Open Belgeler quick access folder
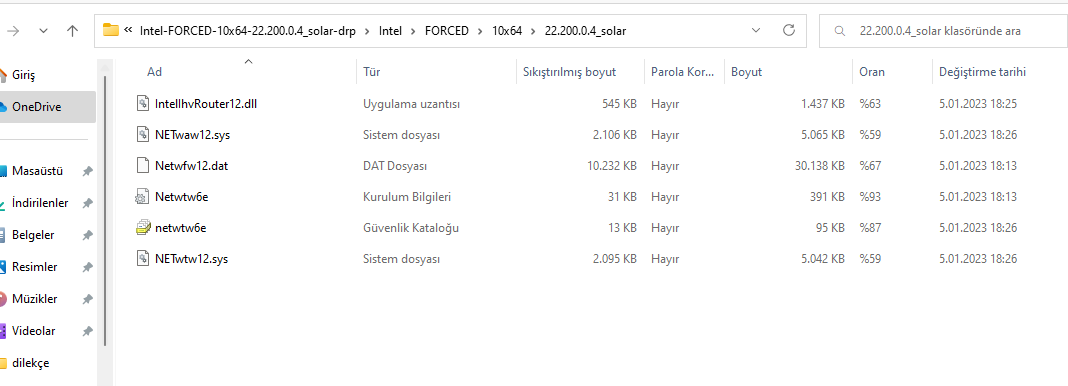 click(33, 235)
